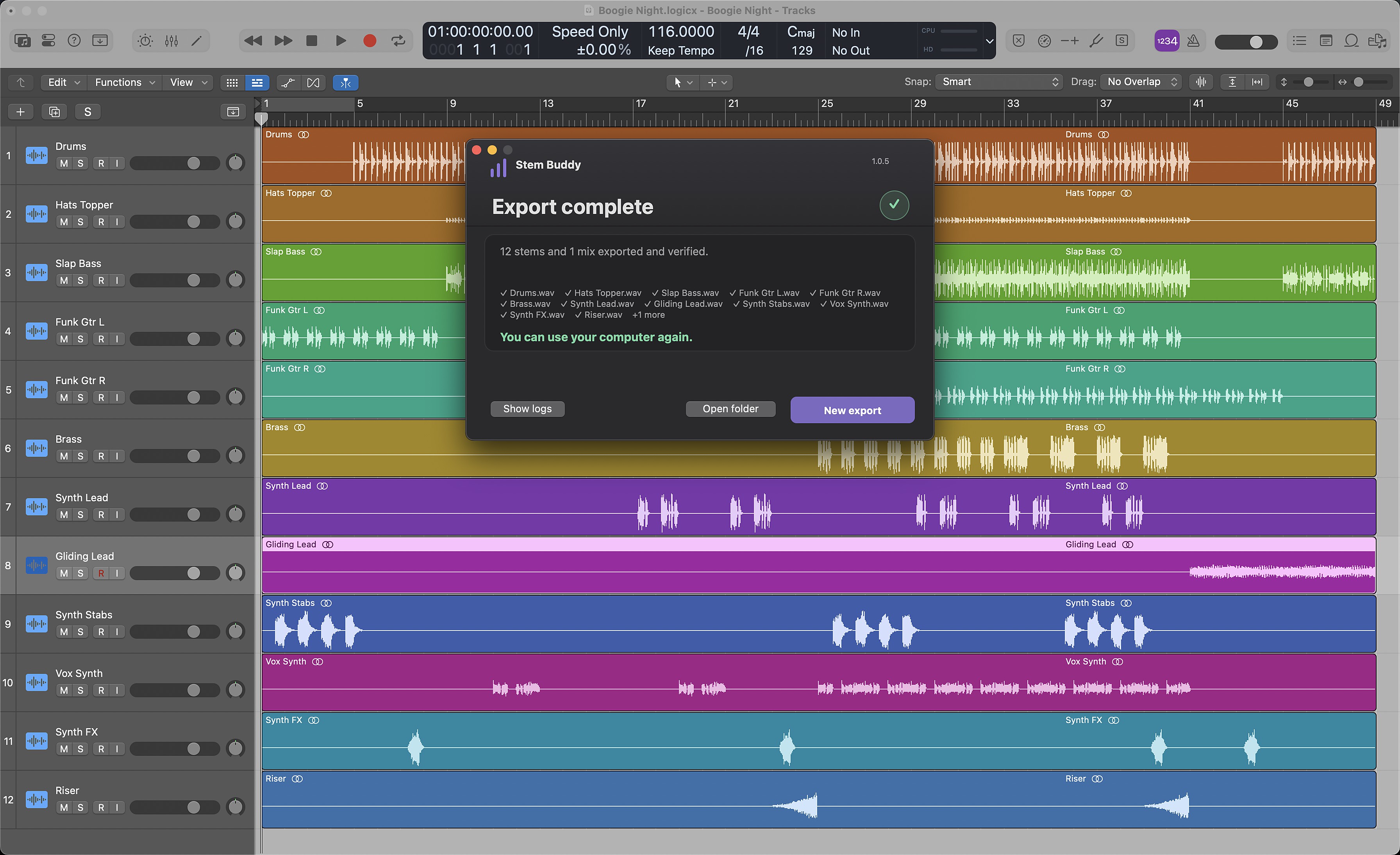Open the Note Pads icon
This screenshot has width=1400, height=855.
[x=1325, y=41]
